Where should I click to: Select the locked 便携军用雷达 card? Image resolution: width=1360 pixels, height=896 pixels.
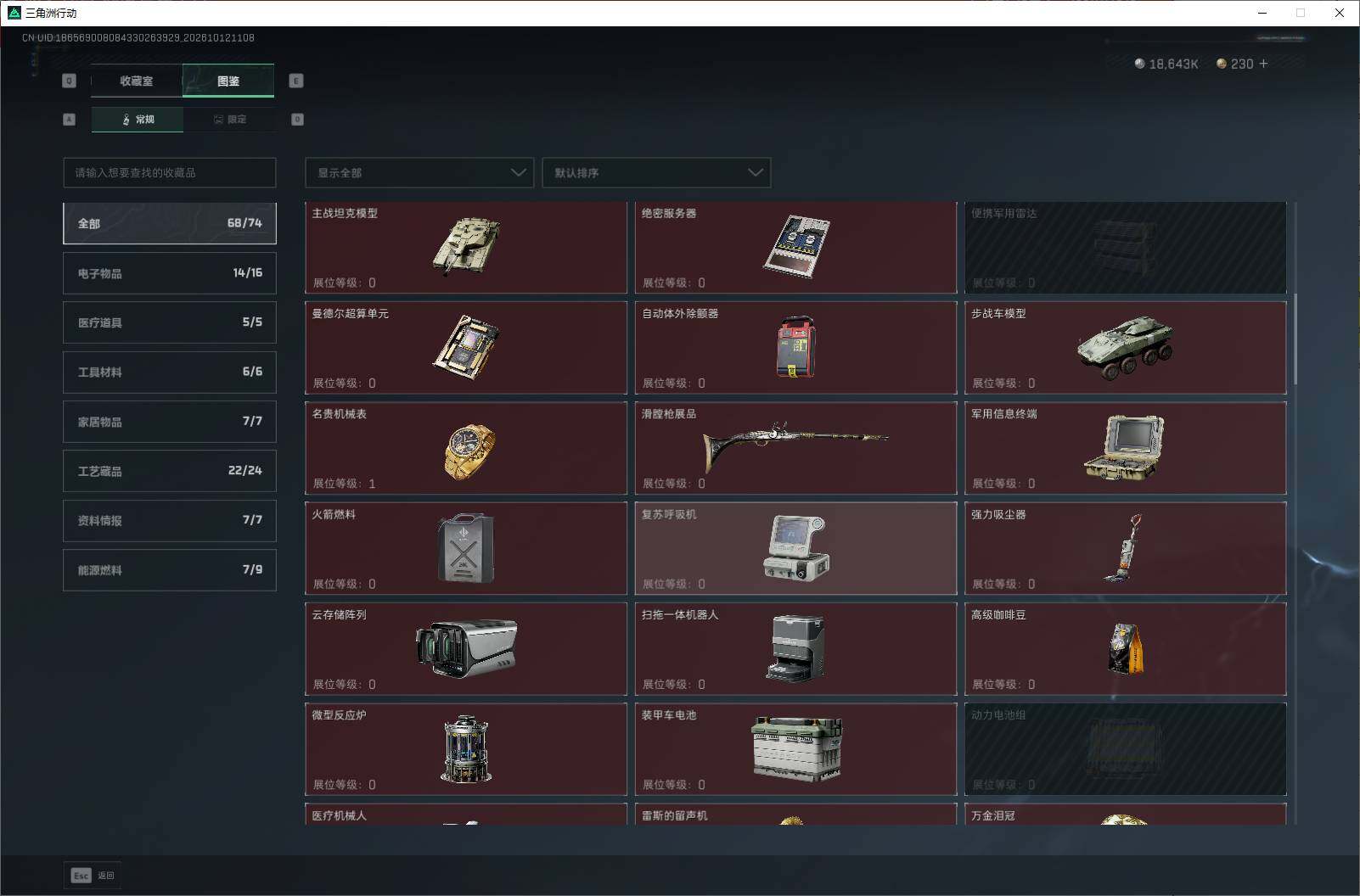coord(1126,248)
